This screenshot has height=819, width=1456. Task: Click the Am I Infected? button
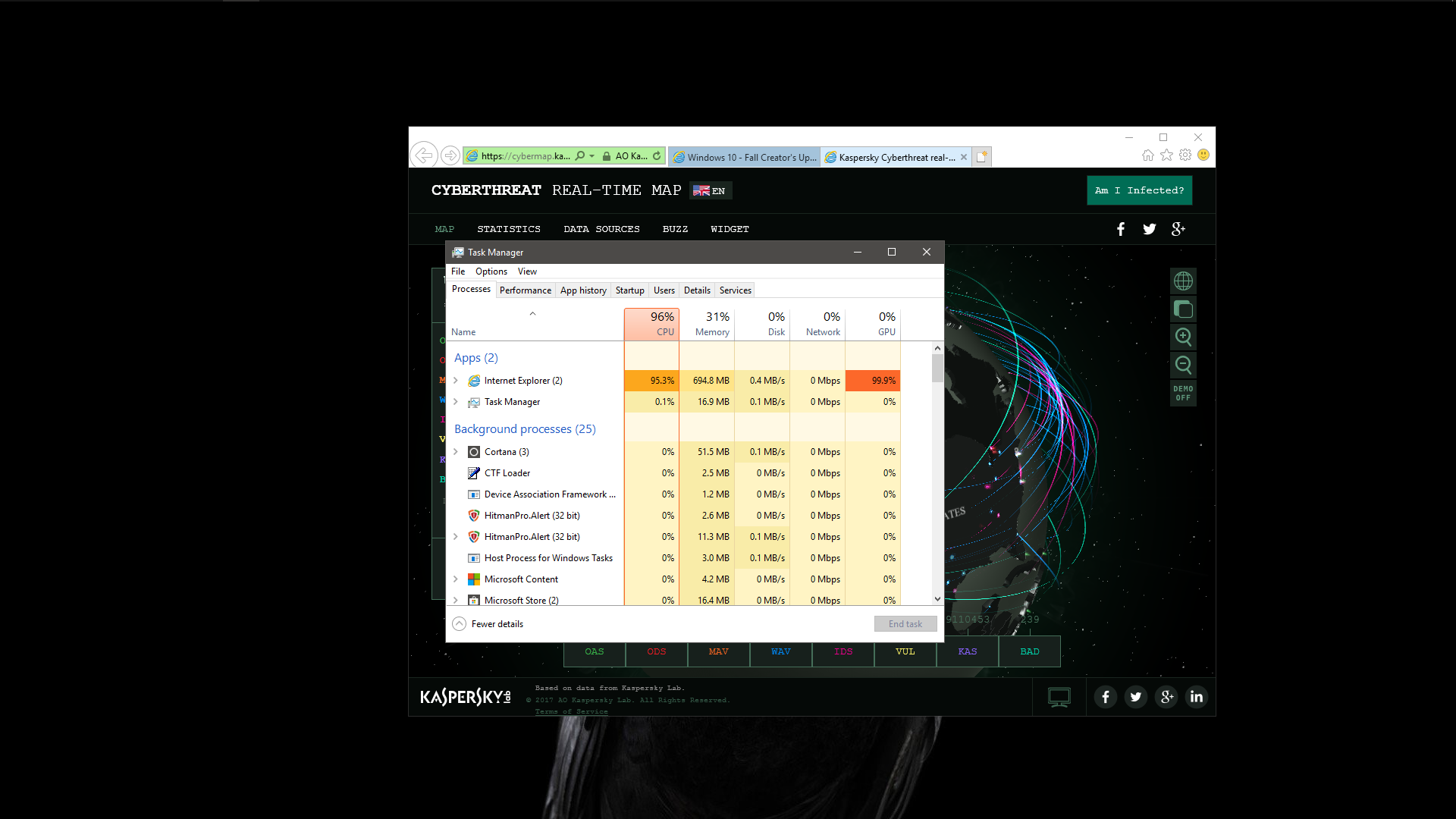(1139, 190)
